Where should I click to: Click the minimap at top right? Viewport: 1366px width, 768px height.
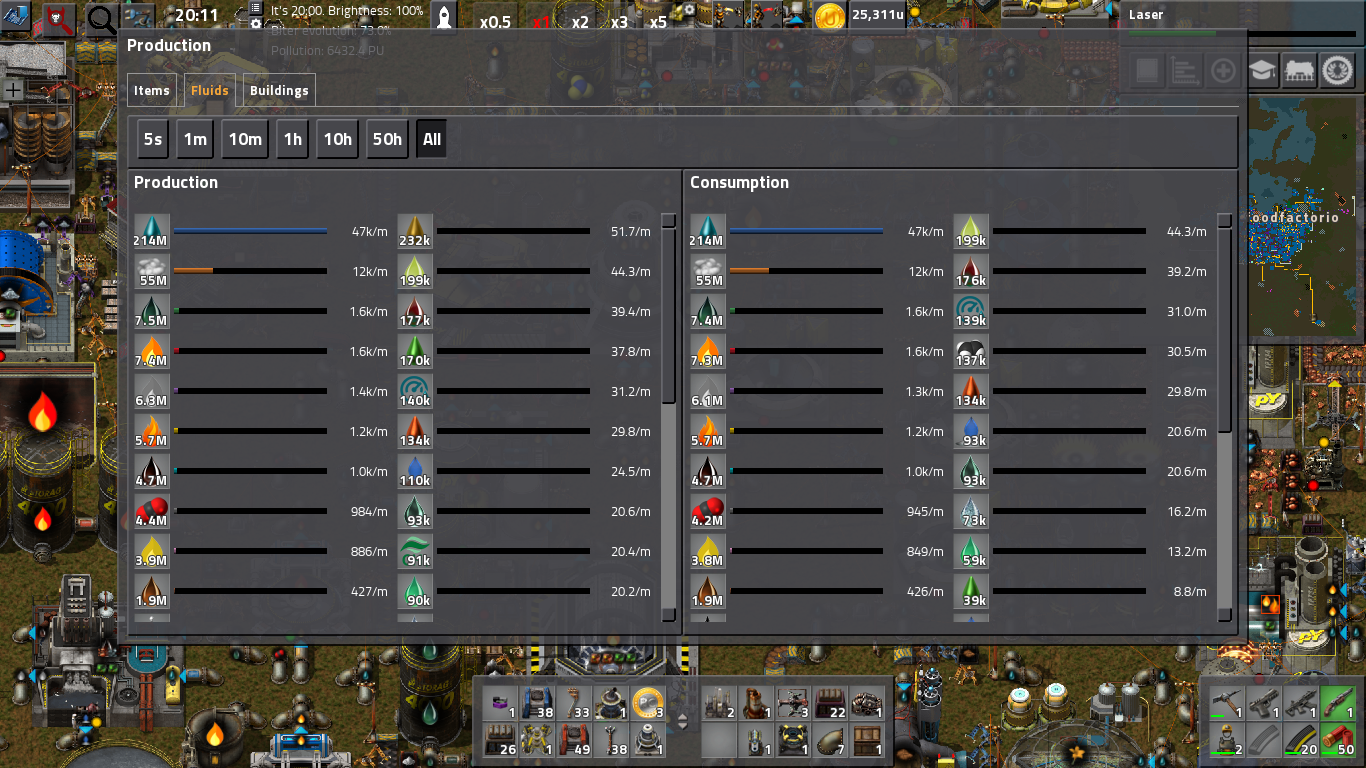coord(1302,215)
